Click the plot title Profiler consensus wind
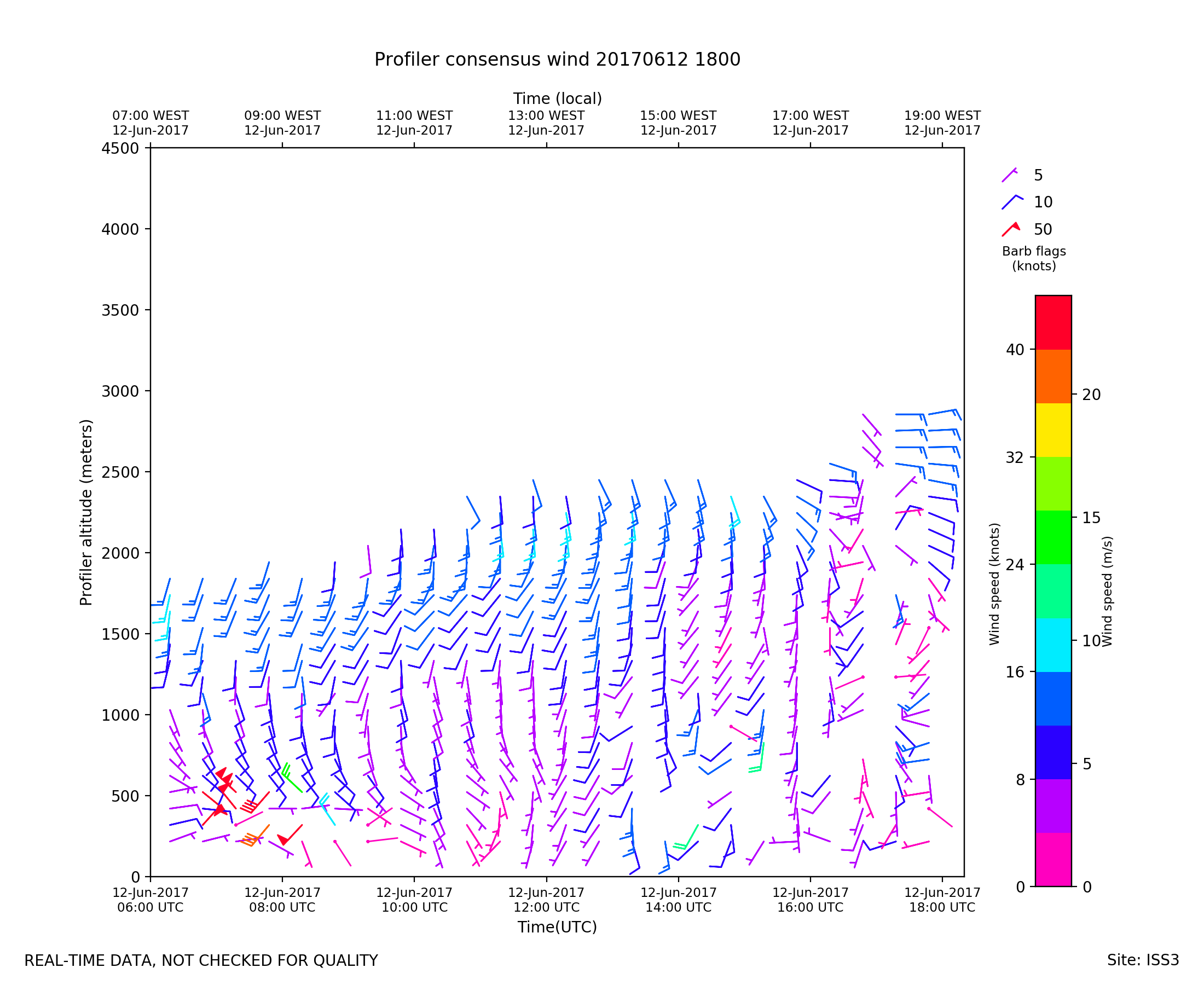Screen dimensions: 1204x985 pyautogui.click(x=557, y=60)
